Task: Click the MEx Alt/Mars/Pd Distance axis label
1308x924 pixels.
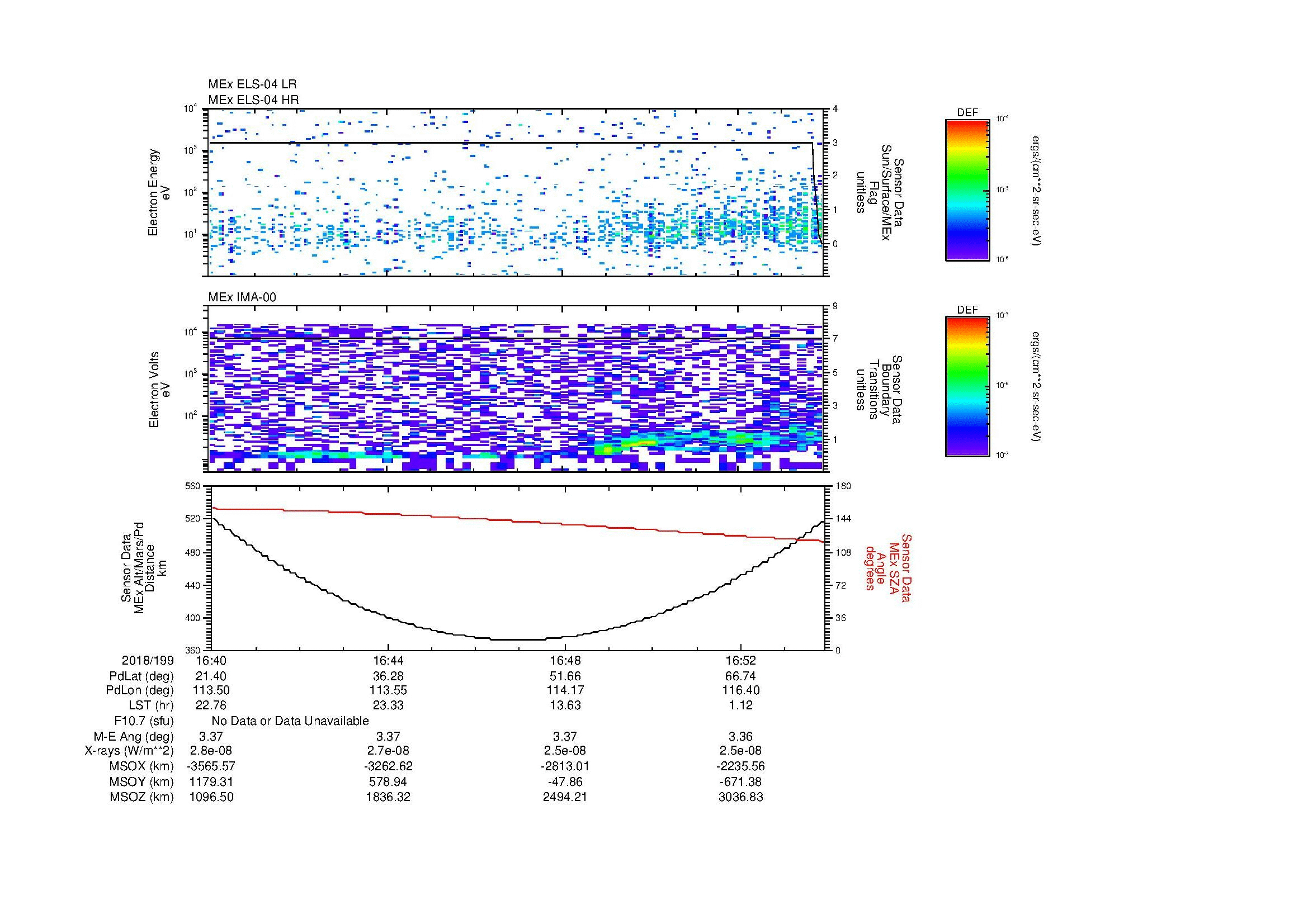Action: [x=143, y=567]
